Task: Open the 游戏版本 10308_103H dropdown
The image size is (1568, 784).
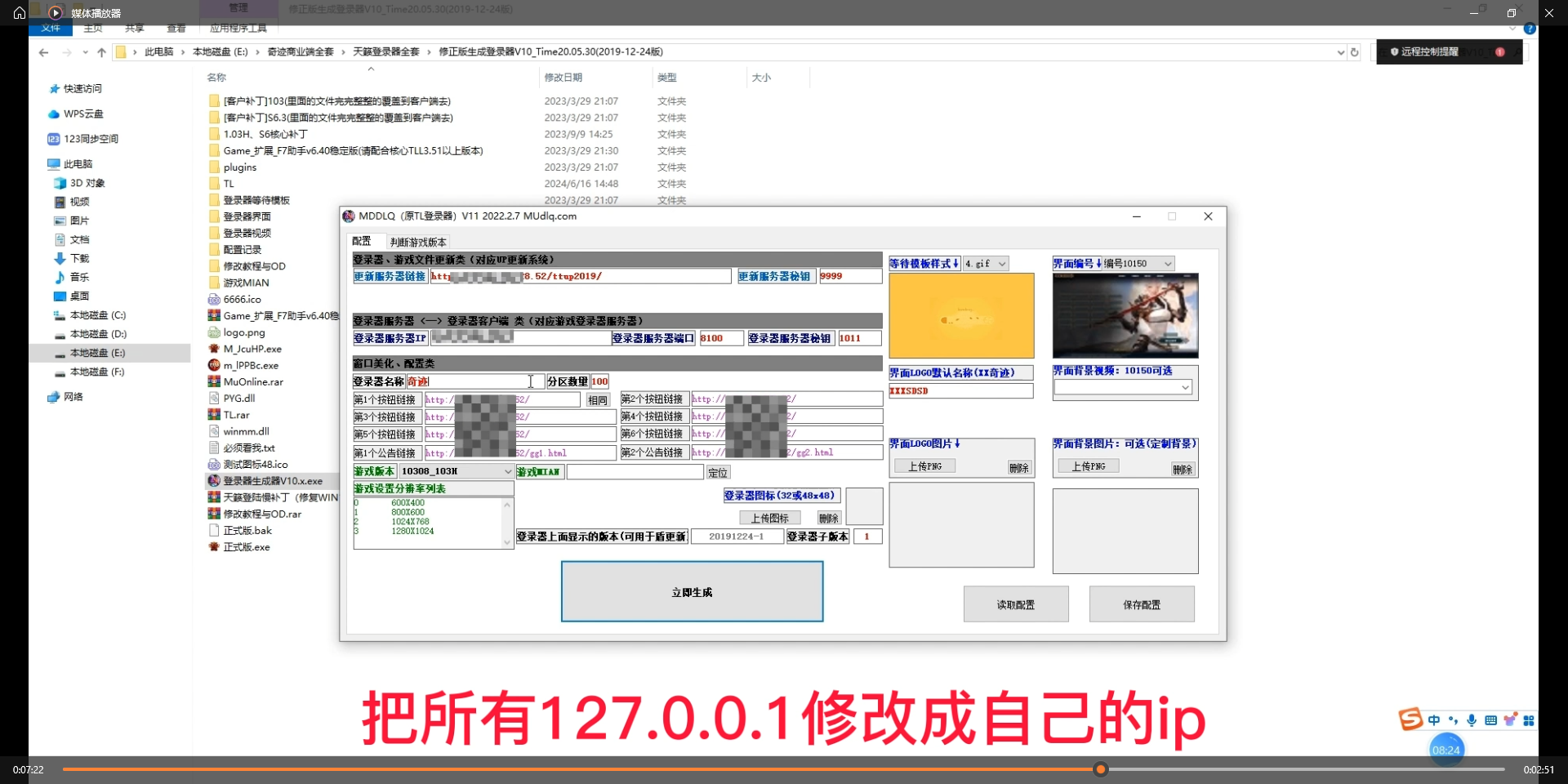Action: [507, 471]
